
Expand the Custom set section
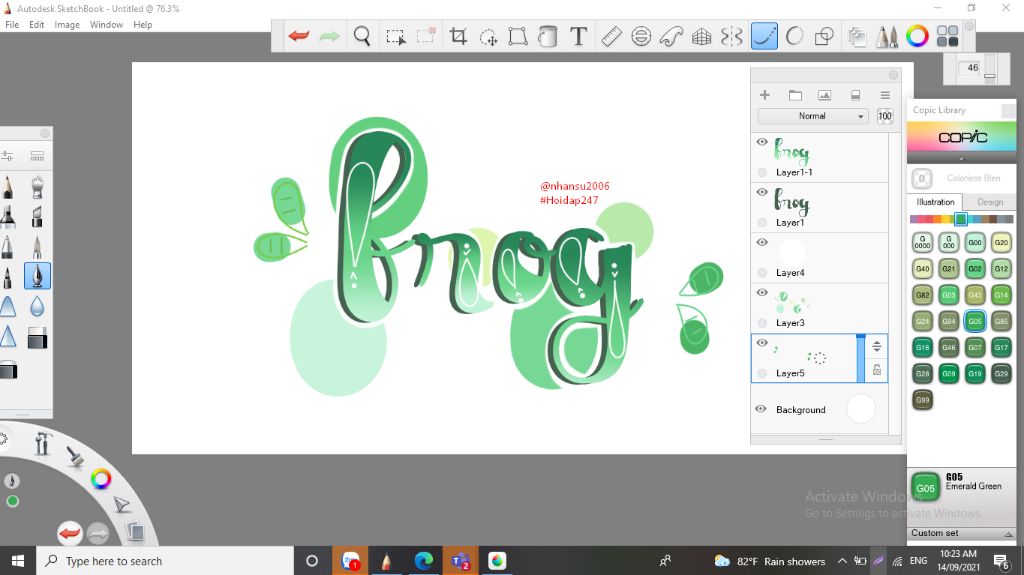click(961, 533)
